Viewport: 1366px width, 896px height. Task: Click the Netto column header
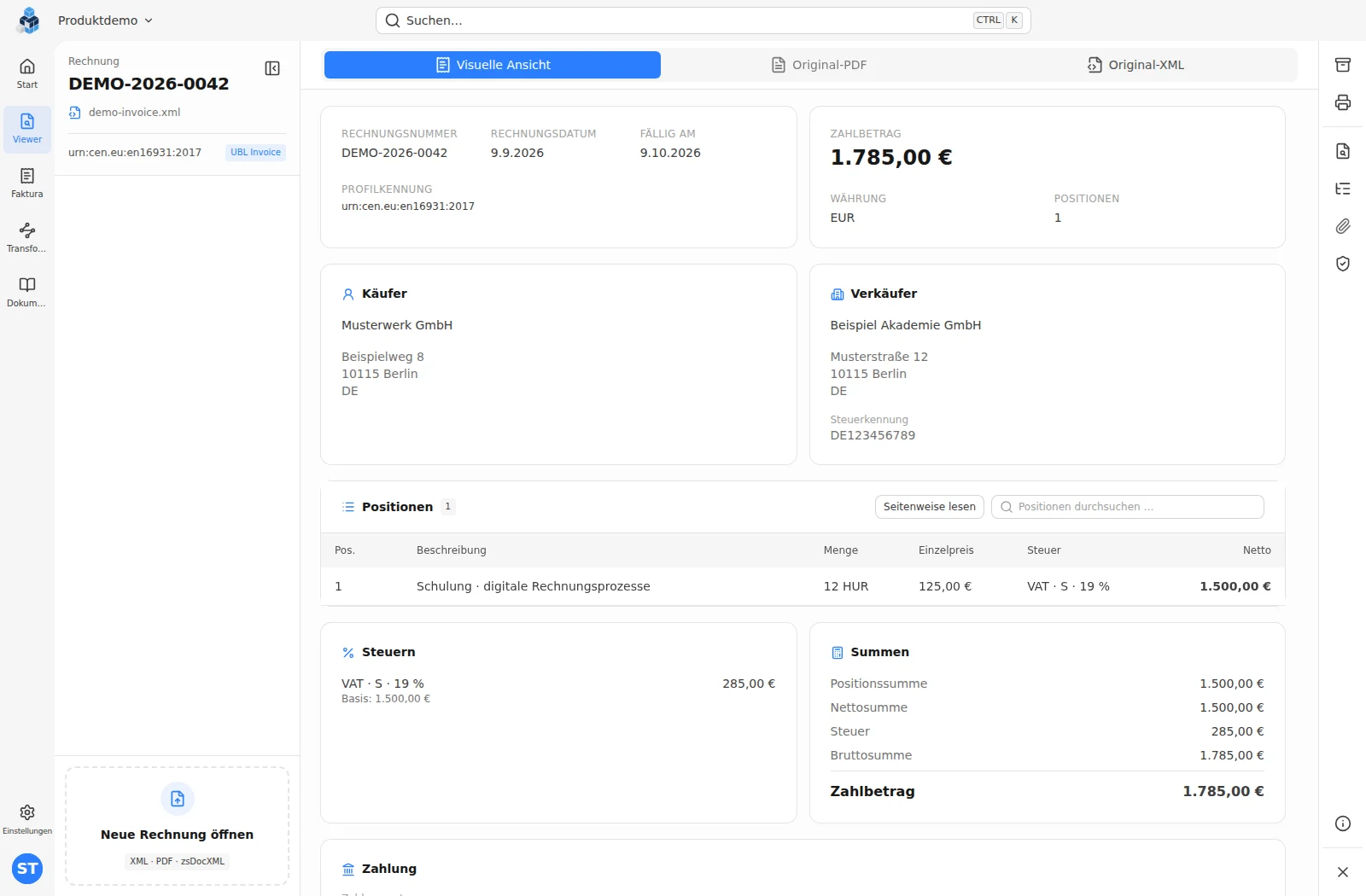[1257, 550]
